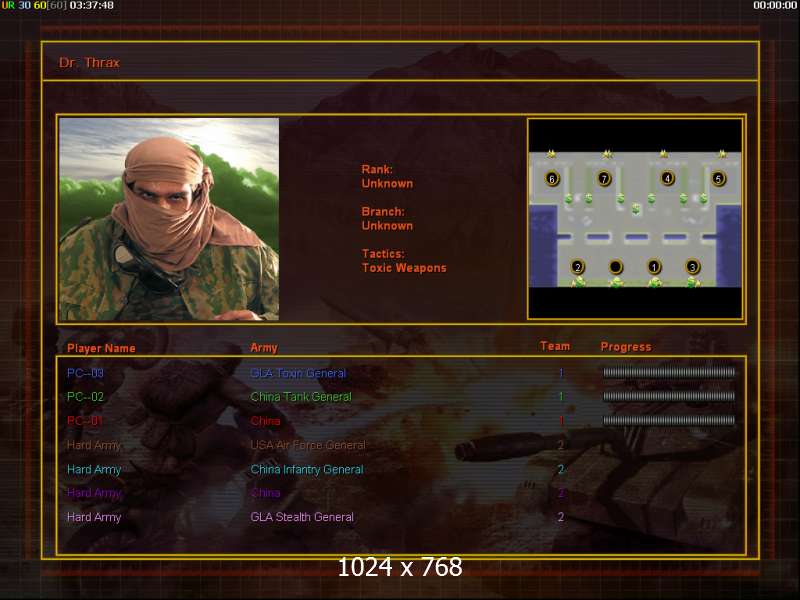Click the 00:00:00 game timer
Viewport: 800px width, 600px height.
(775, 6)
